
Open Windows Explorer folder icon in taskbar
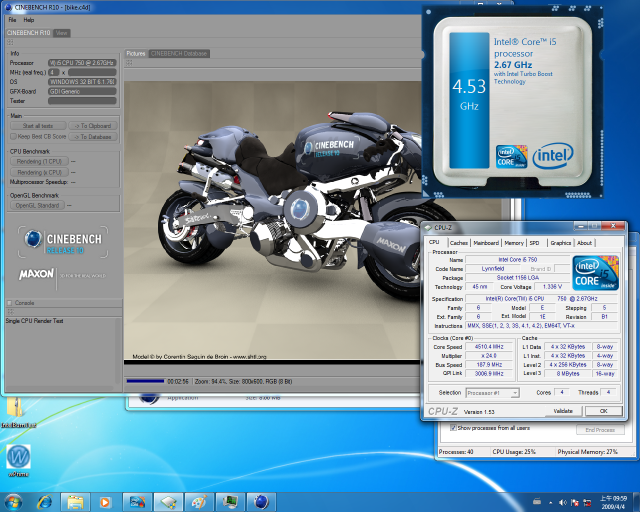coord(76,502)
